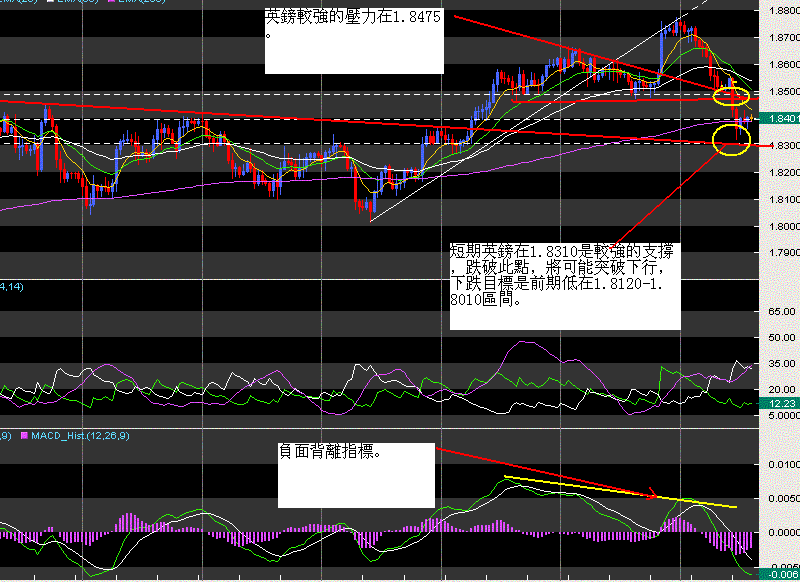Click the green 1.8401 current price tag
800x582 pixels.
[780, 118]
